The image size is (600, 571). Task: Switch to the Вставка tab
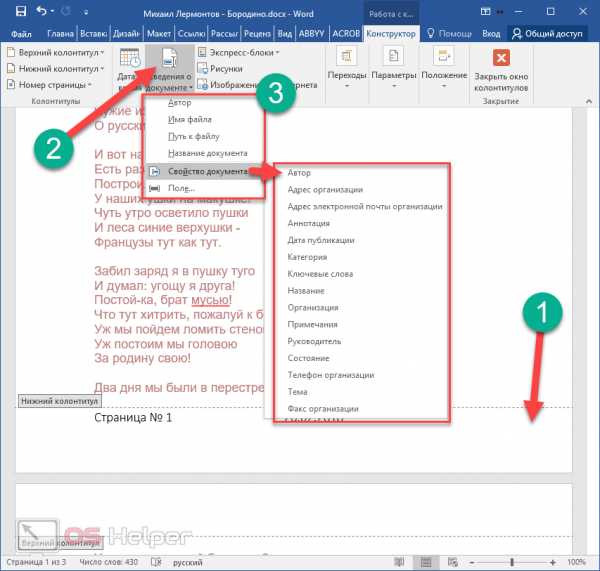[93, 34]
